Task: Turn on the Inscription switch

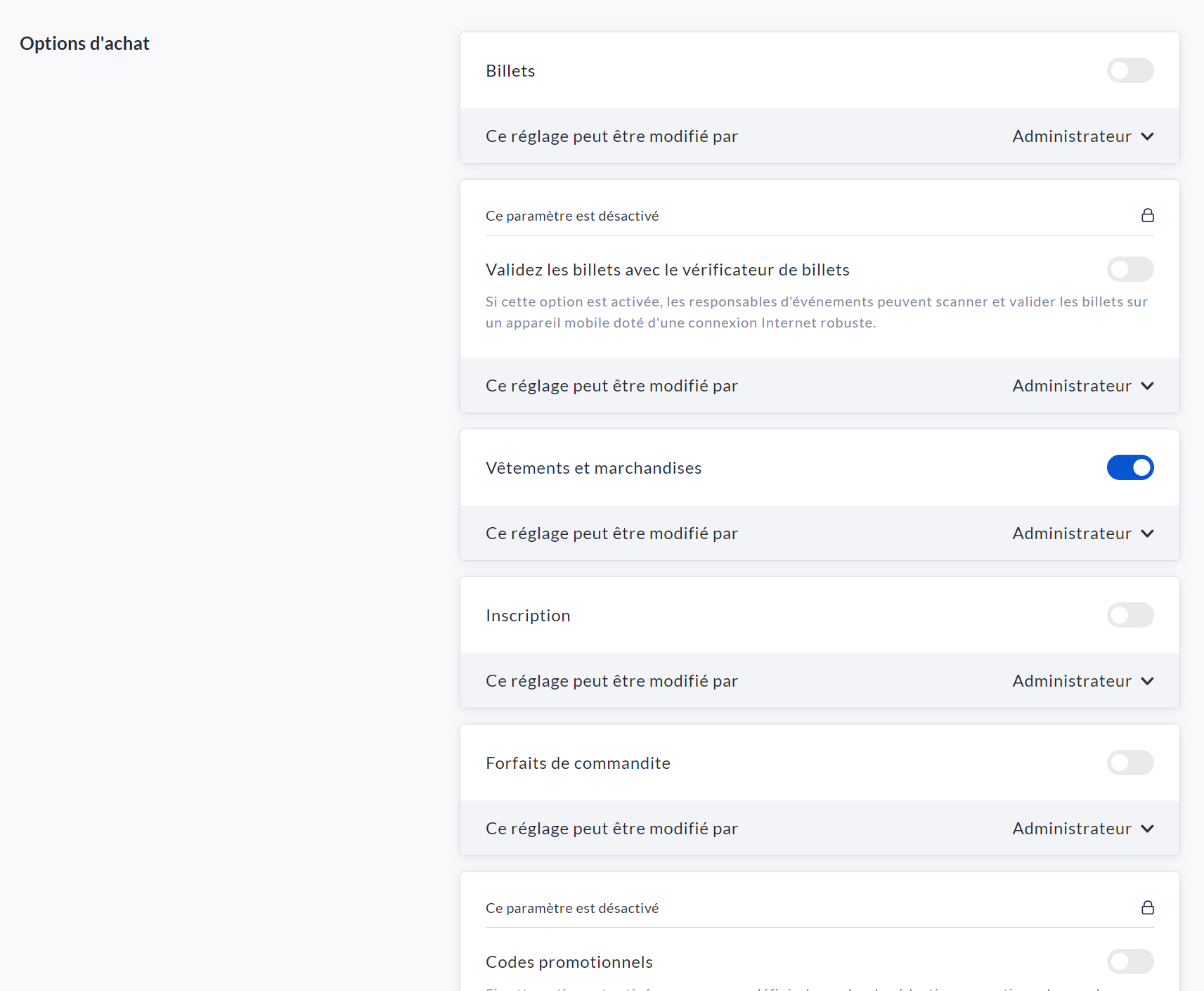Action: pyautogui.click(x=1129, y=615)
